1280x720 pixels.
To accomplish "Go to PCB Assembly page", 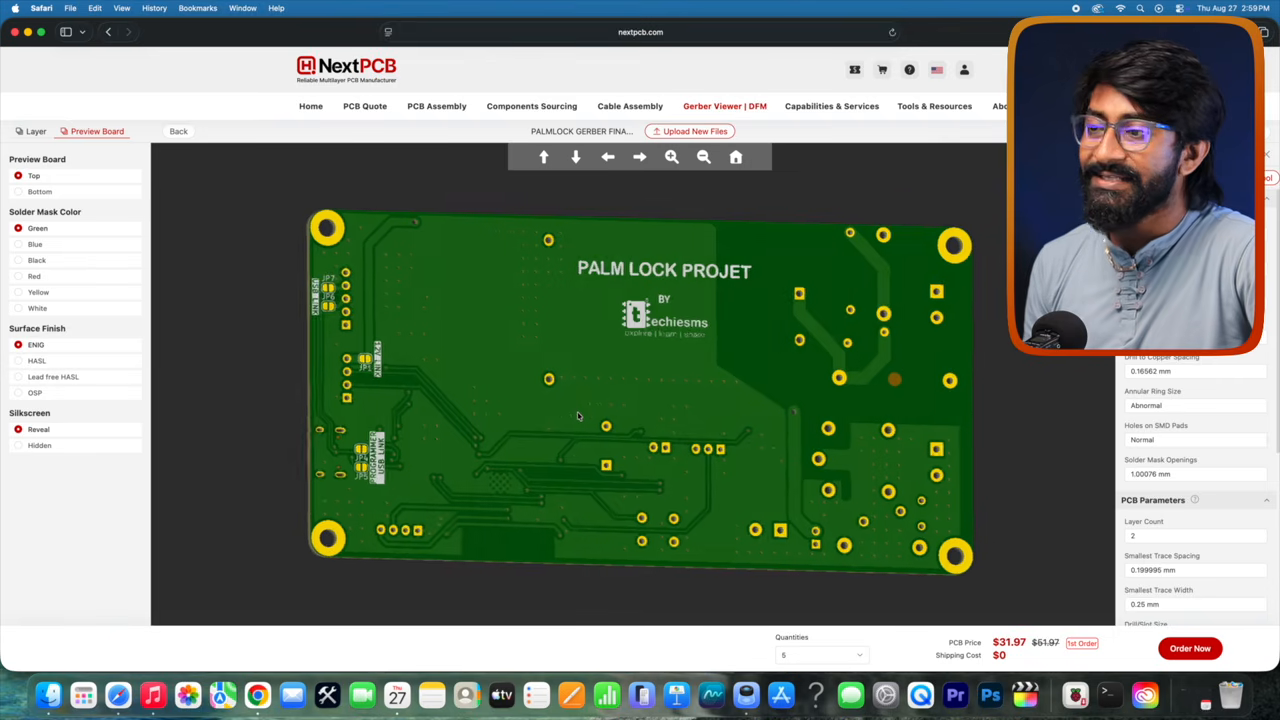I will click(x=437, y=106).
